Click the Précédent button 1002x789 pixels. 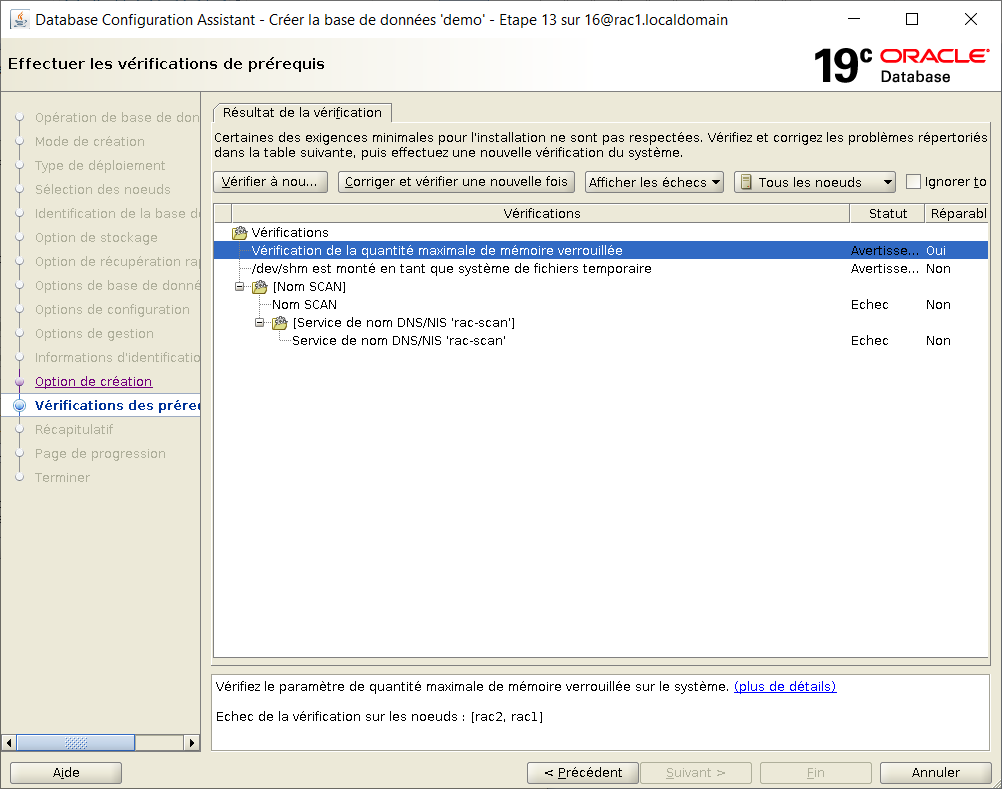pos(583,772)
